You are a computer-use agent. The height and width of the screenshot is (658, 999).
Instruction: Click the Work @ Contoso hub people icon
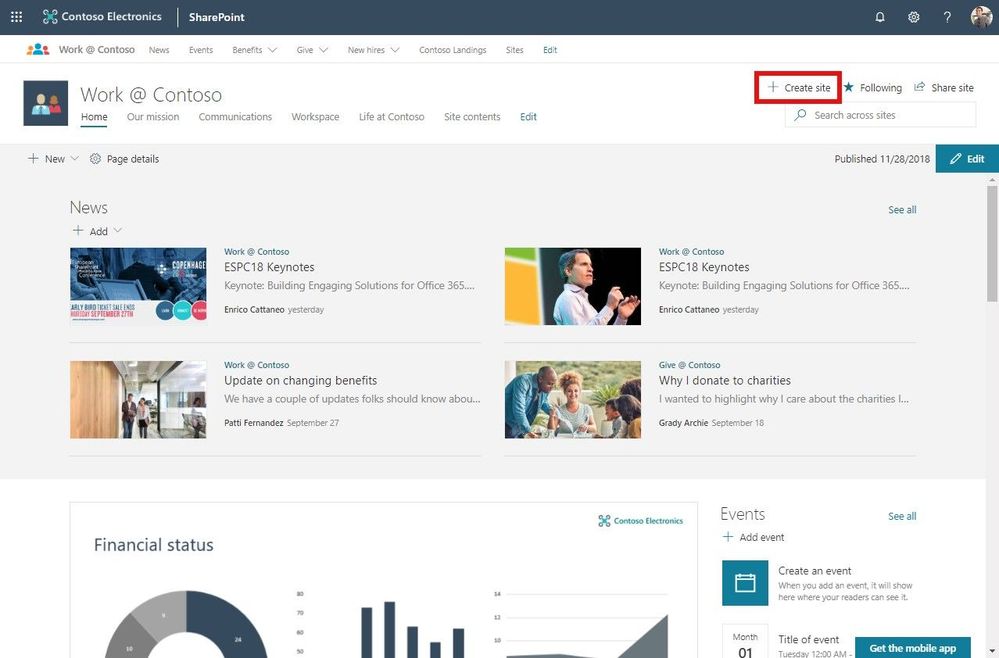38,49
